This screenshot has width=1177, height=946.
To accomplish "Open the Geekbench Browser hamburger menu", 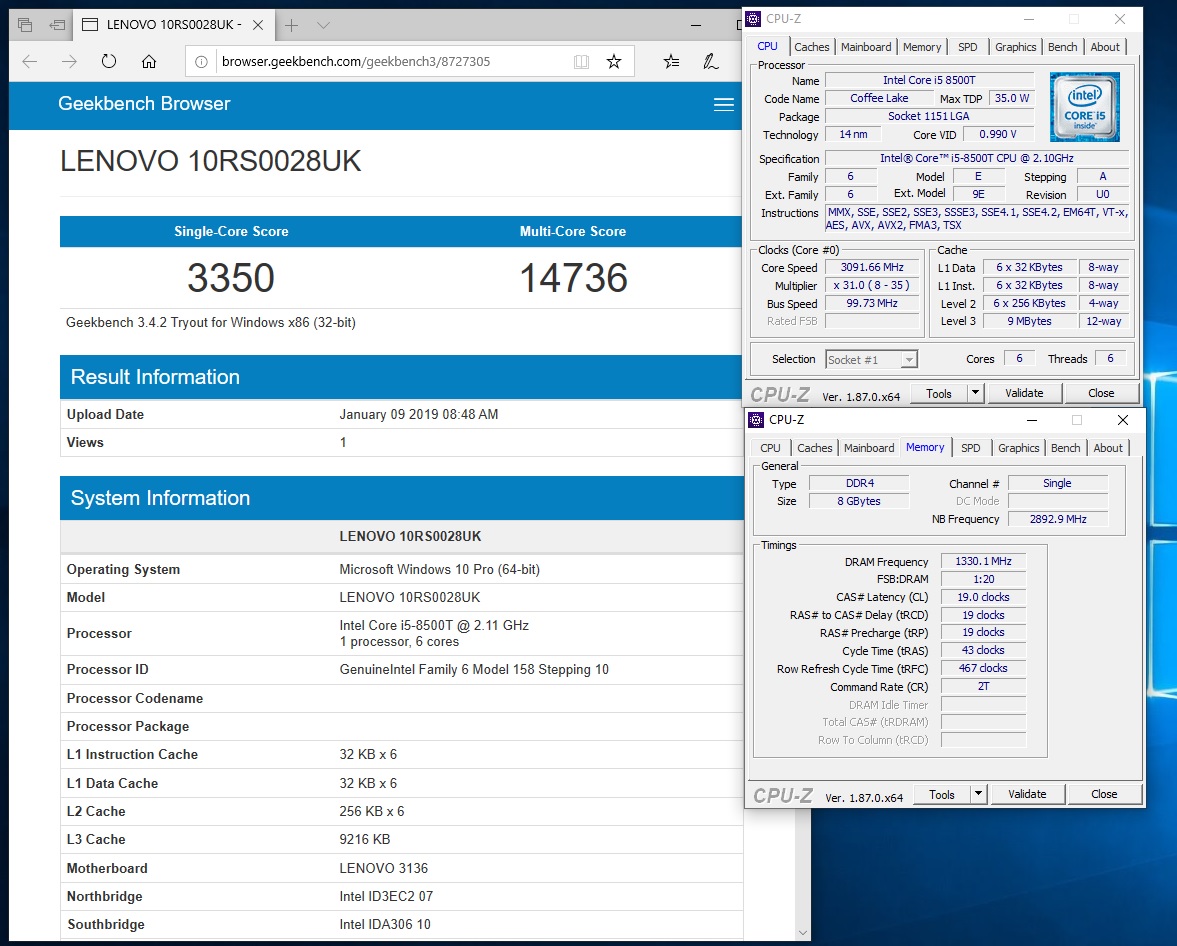I will point(724,104).
